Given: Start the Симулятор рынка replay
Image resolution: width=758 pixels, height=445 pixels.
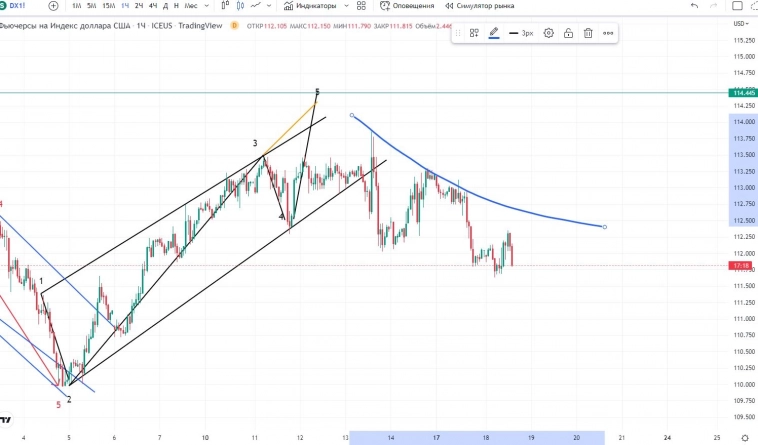Looking at the screenshot, I should 480,6.
